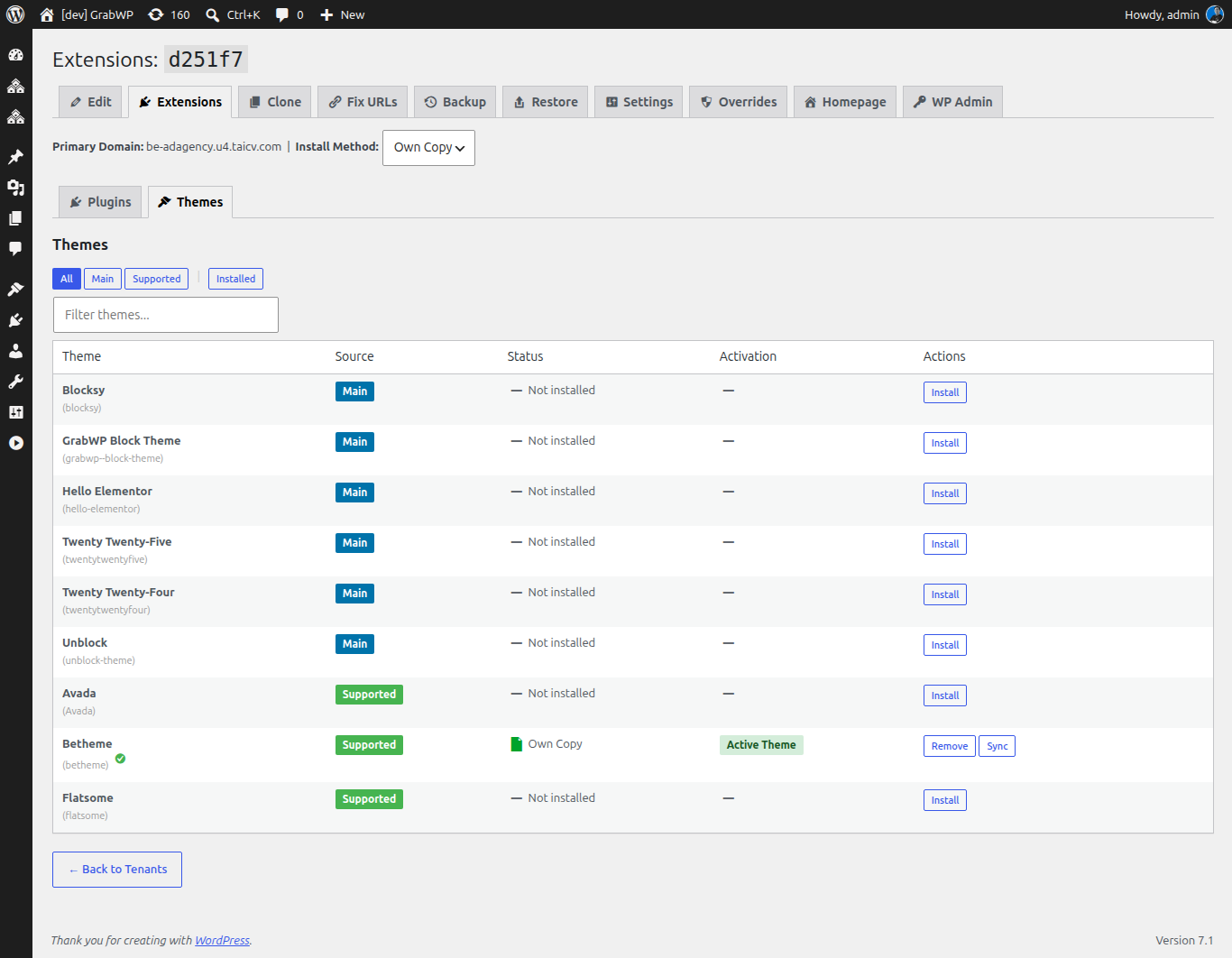1232x958 pixels.
Task: Click the Supported badge for Avada
Action: tap(369, 695)
